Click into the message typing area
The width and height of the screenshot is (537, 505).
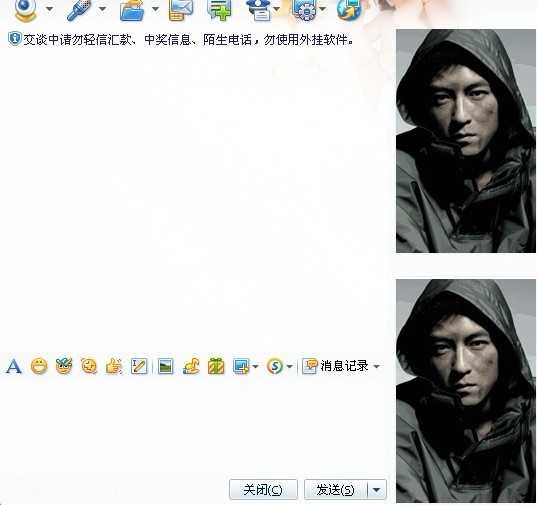(x=193, y=426)
